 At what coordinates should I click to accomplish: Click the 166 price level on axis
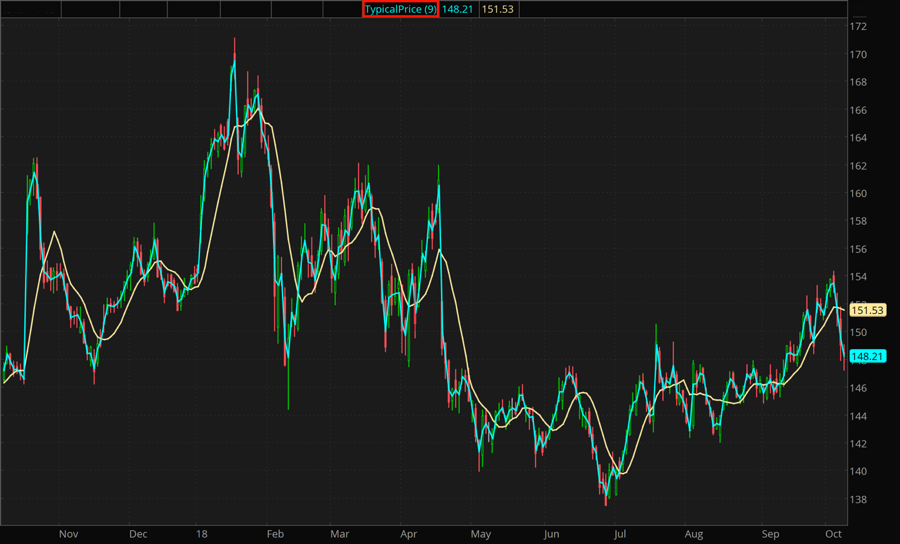[x=859, y=110]
